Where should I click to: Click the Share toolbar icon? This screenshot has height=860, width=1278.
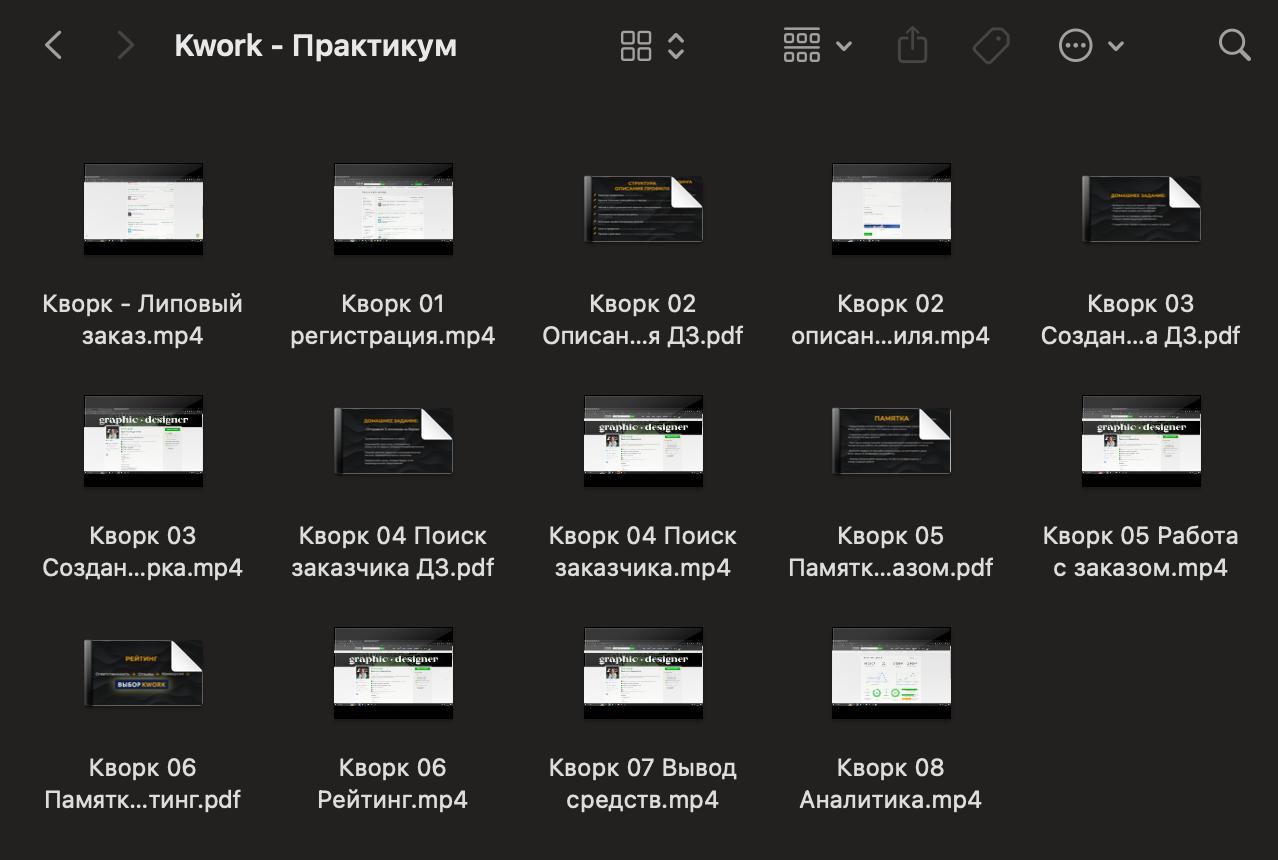point(912,45)
